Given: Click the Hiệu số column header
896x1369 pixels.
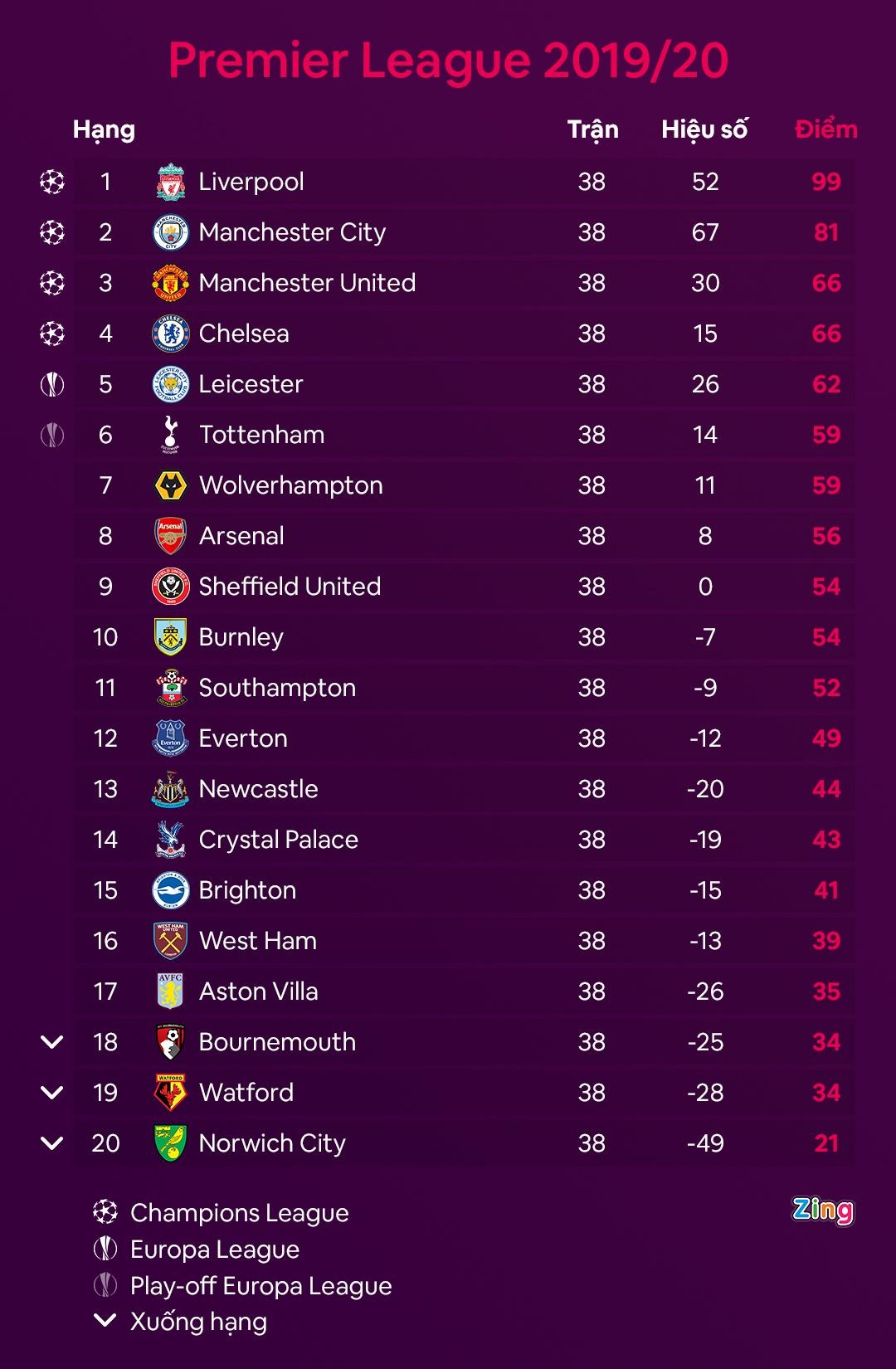Looking at the screenshot, I should [704, 129].
